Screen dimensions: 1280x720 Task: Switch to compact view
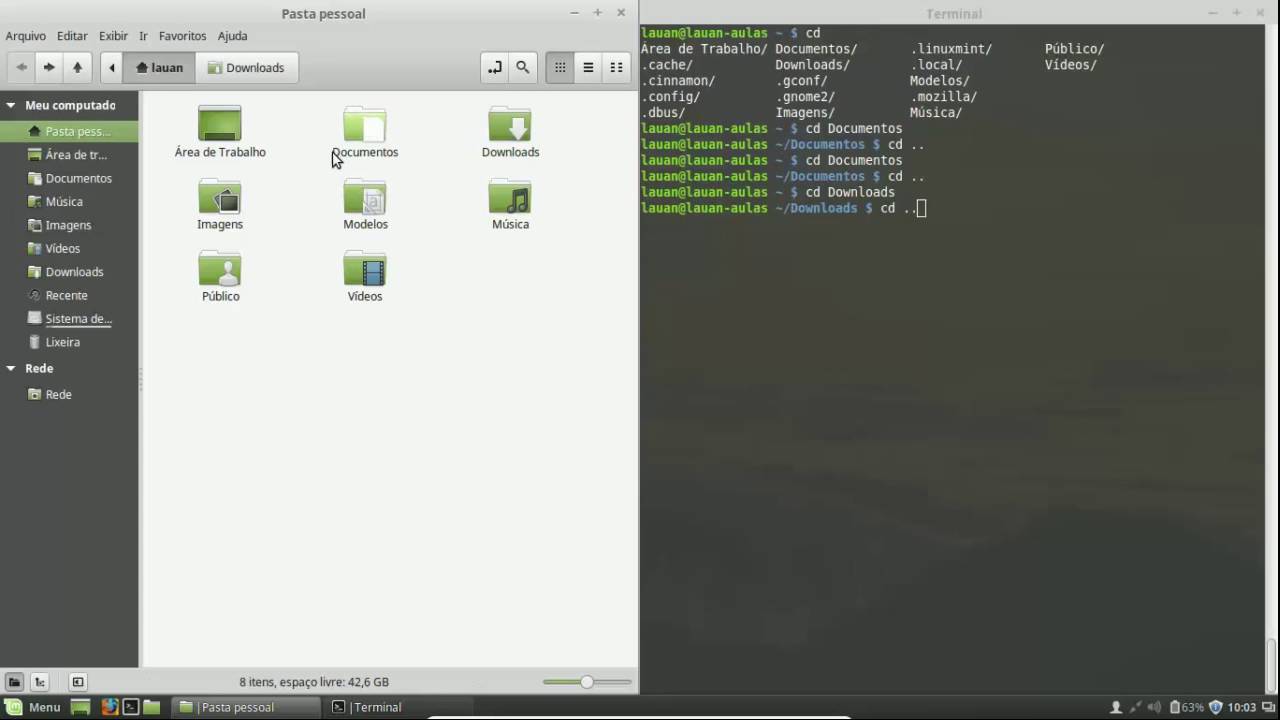616,68
